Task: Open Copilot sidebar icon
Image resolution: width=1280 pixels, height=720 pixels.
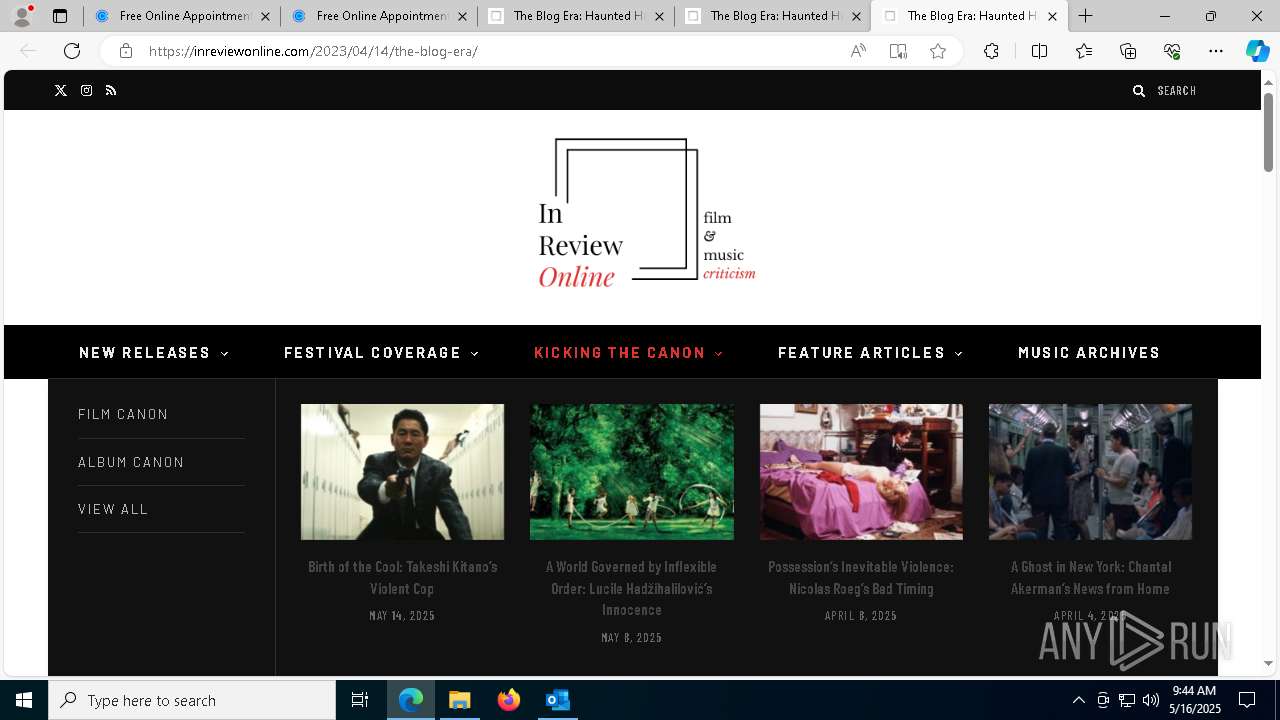Action: pos(1257,51)
